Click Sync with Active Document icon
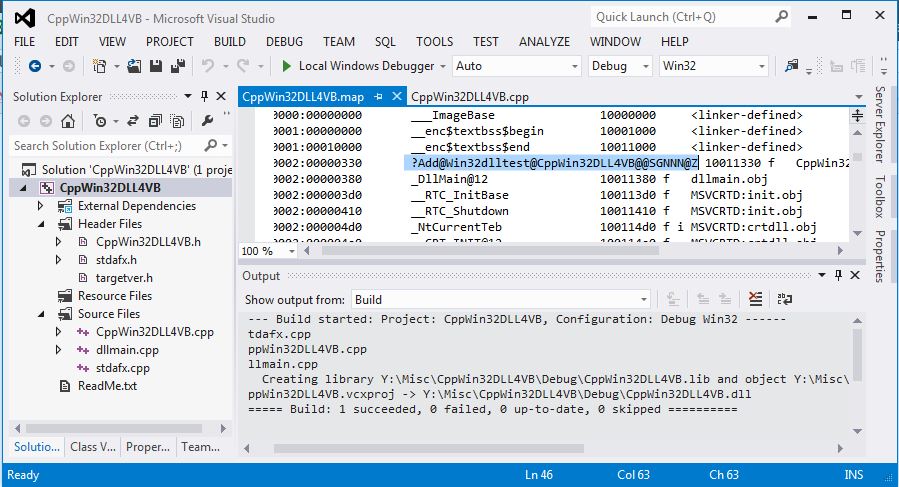 (x=133, y=121)
